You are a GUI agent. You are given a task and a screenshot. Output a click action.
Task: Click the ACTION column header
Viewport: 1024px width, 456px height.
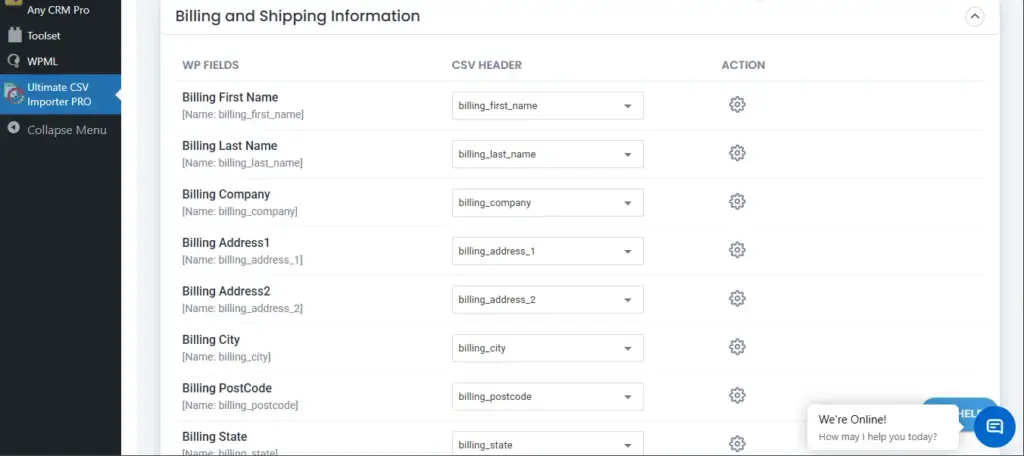tap(743, 65)
